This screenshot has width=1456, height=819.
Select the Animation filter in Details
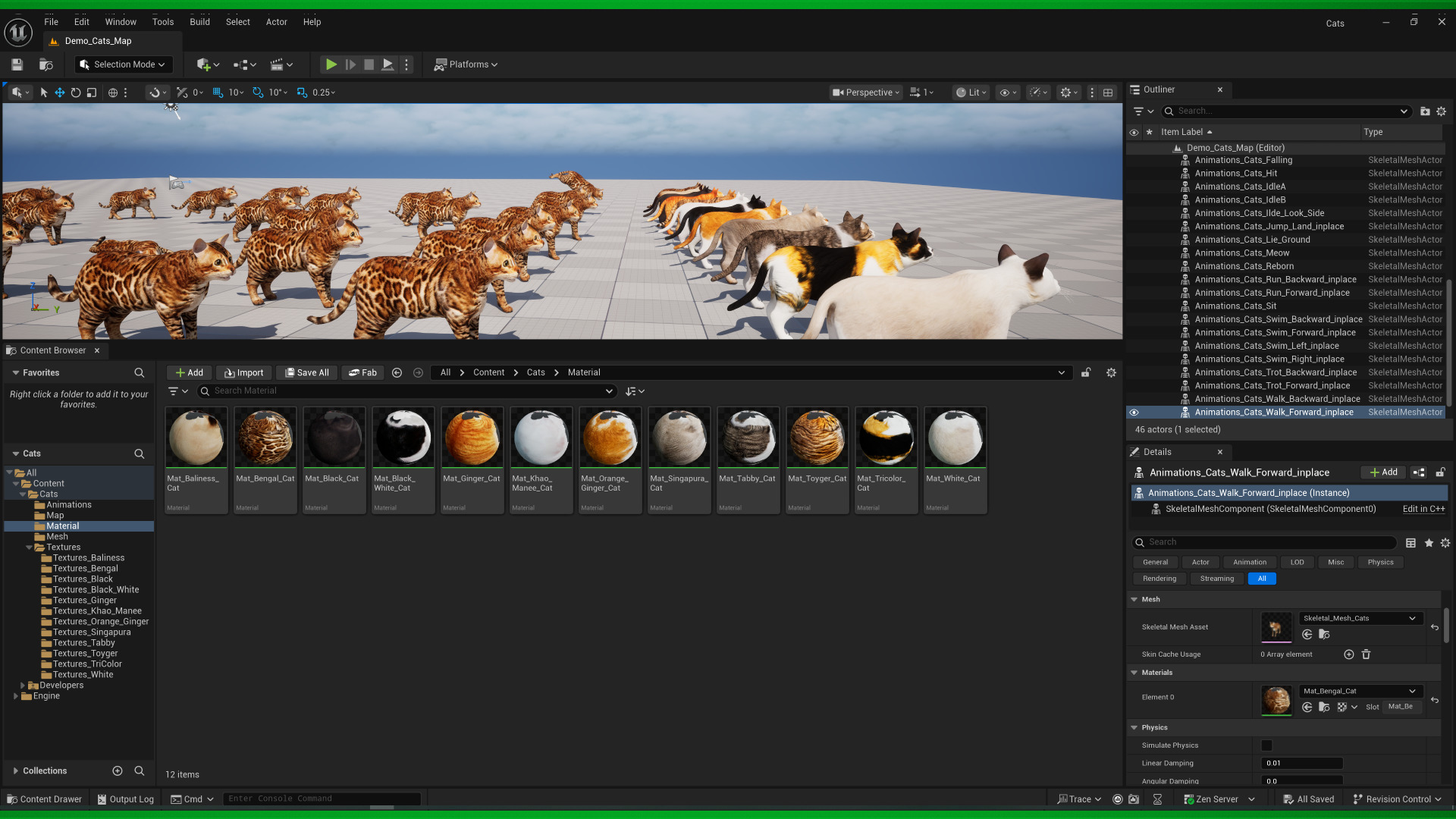[x=1249, y=562]
